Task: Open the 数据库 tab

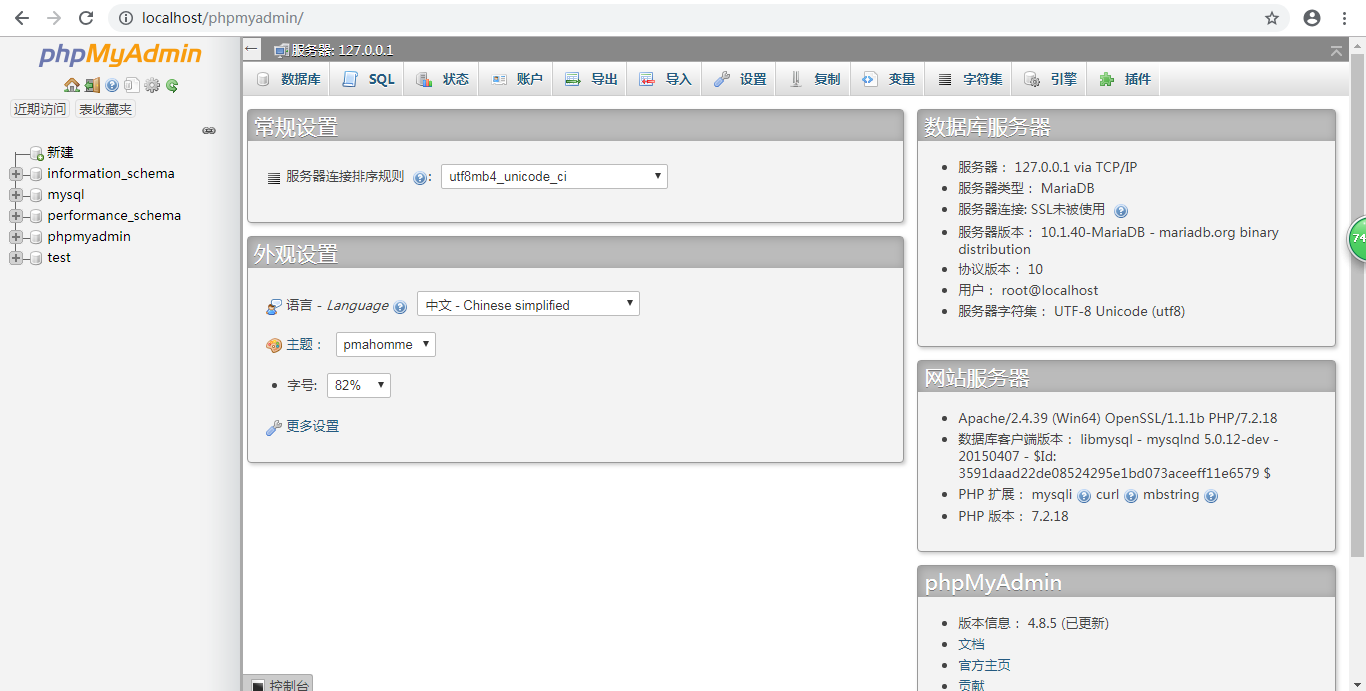Action: 288,79
